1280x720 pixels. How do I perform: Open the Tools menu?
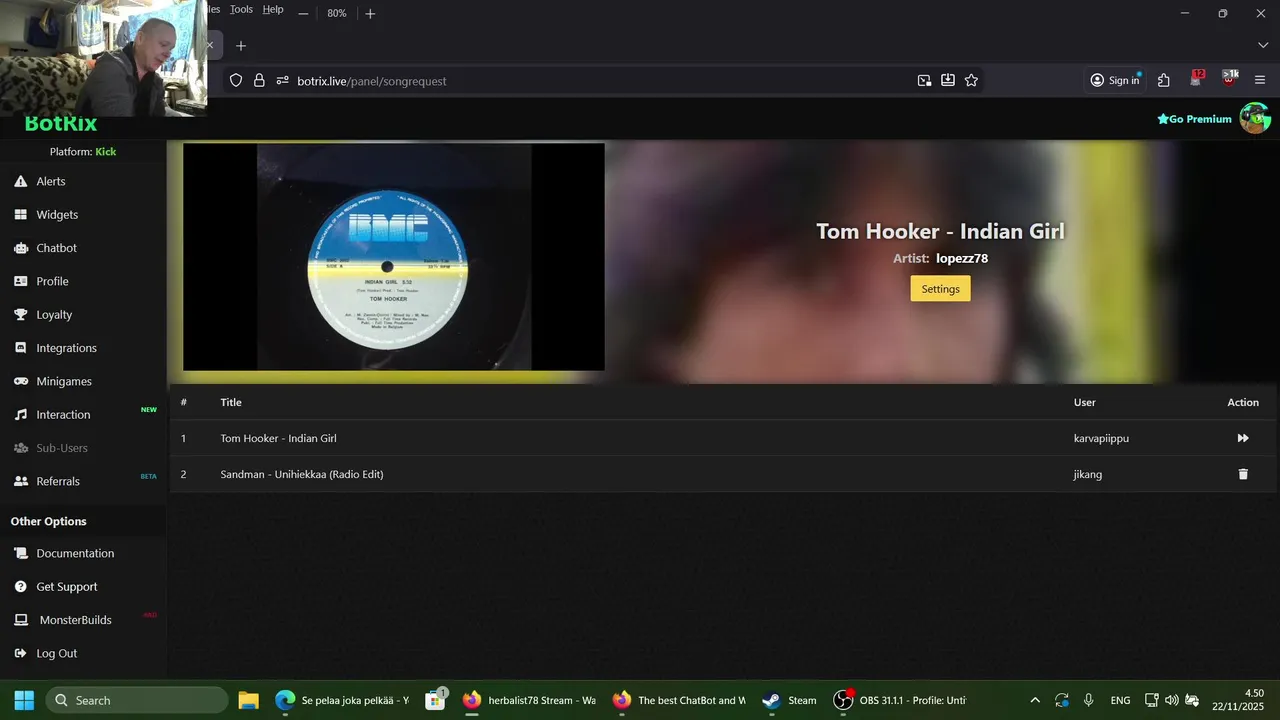pyautogui.click(x=241, y=9)
